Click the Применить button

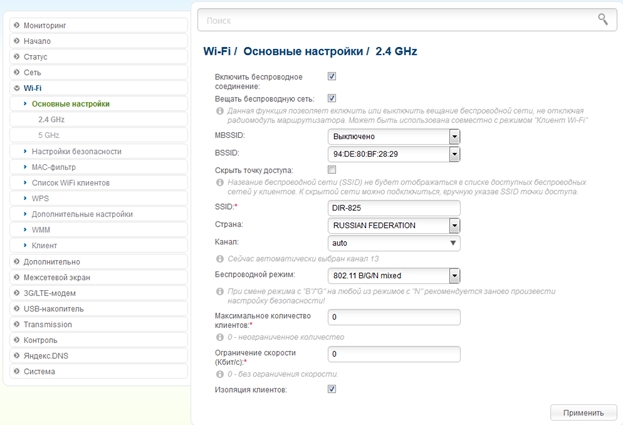(583, 412)
